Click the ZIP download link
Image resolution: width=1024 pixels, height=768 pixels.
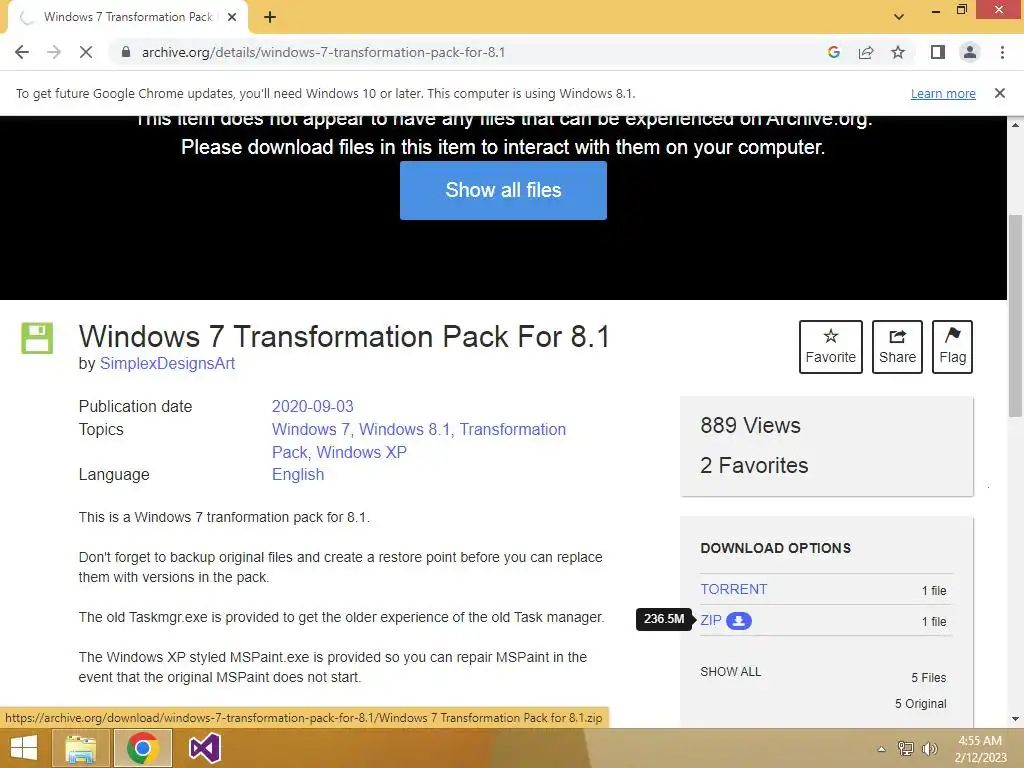tap(711, 620)
